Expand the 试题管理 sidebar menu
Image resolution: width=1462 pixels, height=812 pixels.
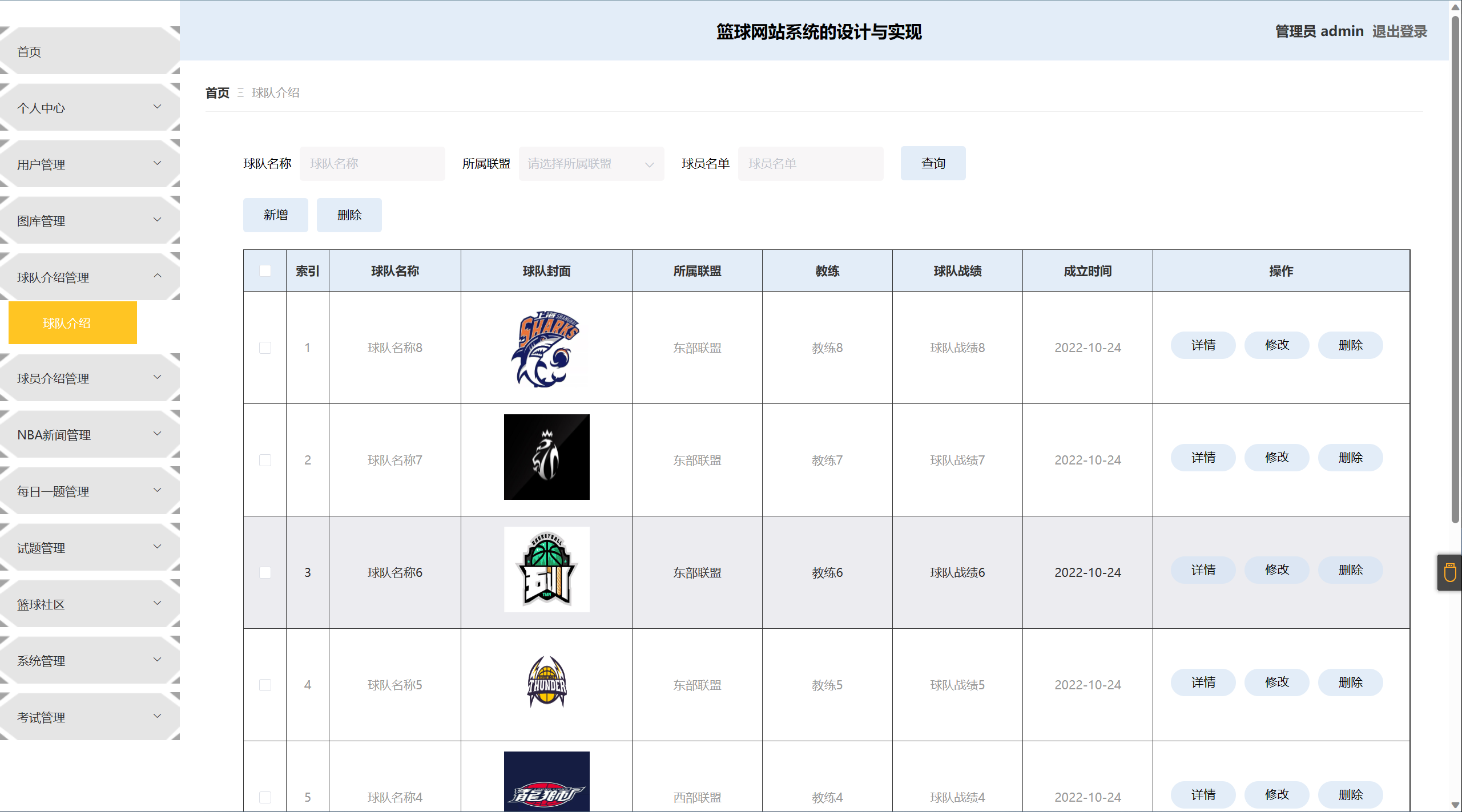pos(90,548)
